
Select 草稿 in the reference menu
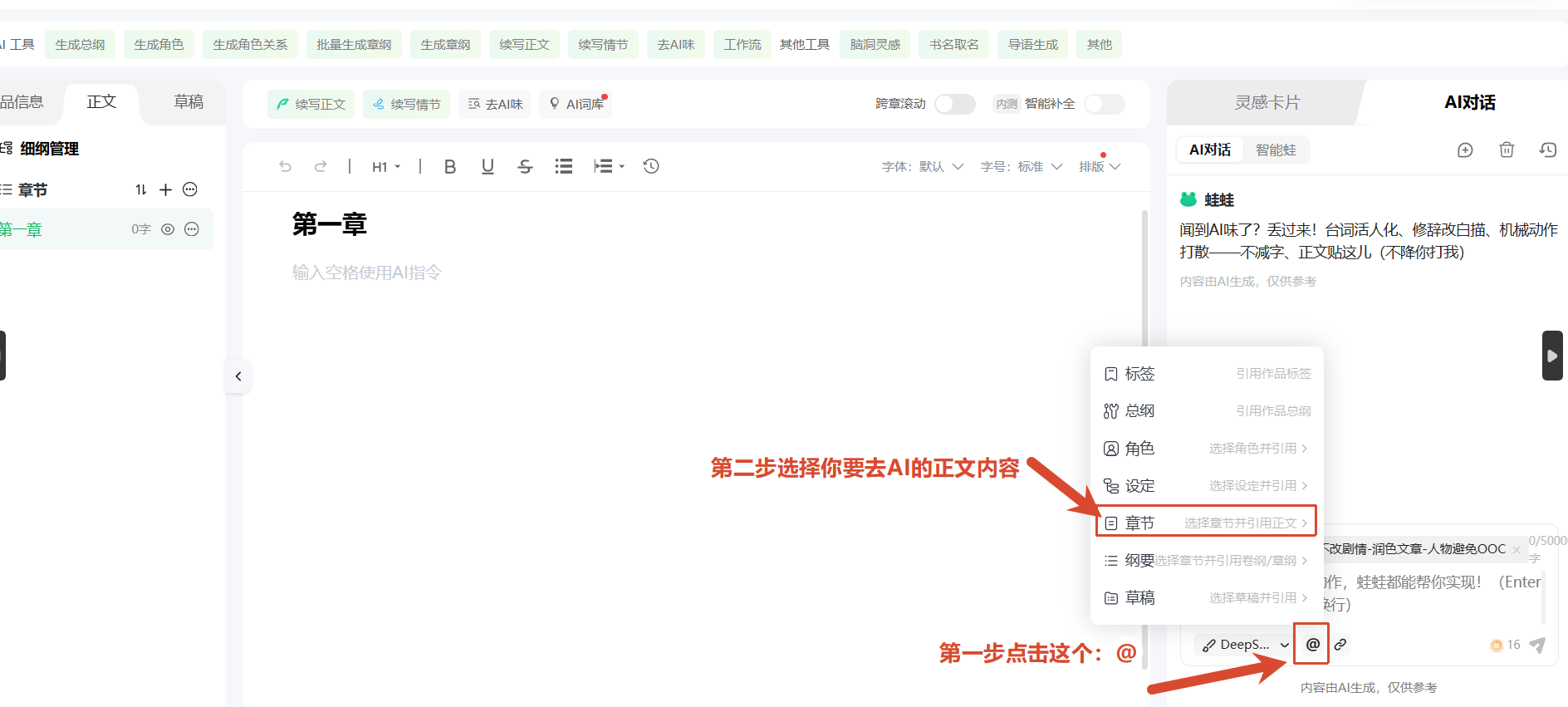(1206, 597)
